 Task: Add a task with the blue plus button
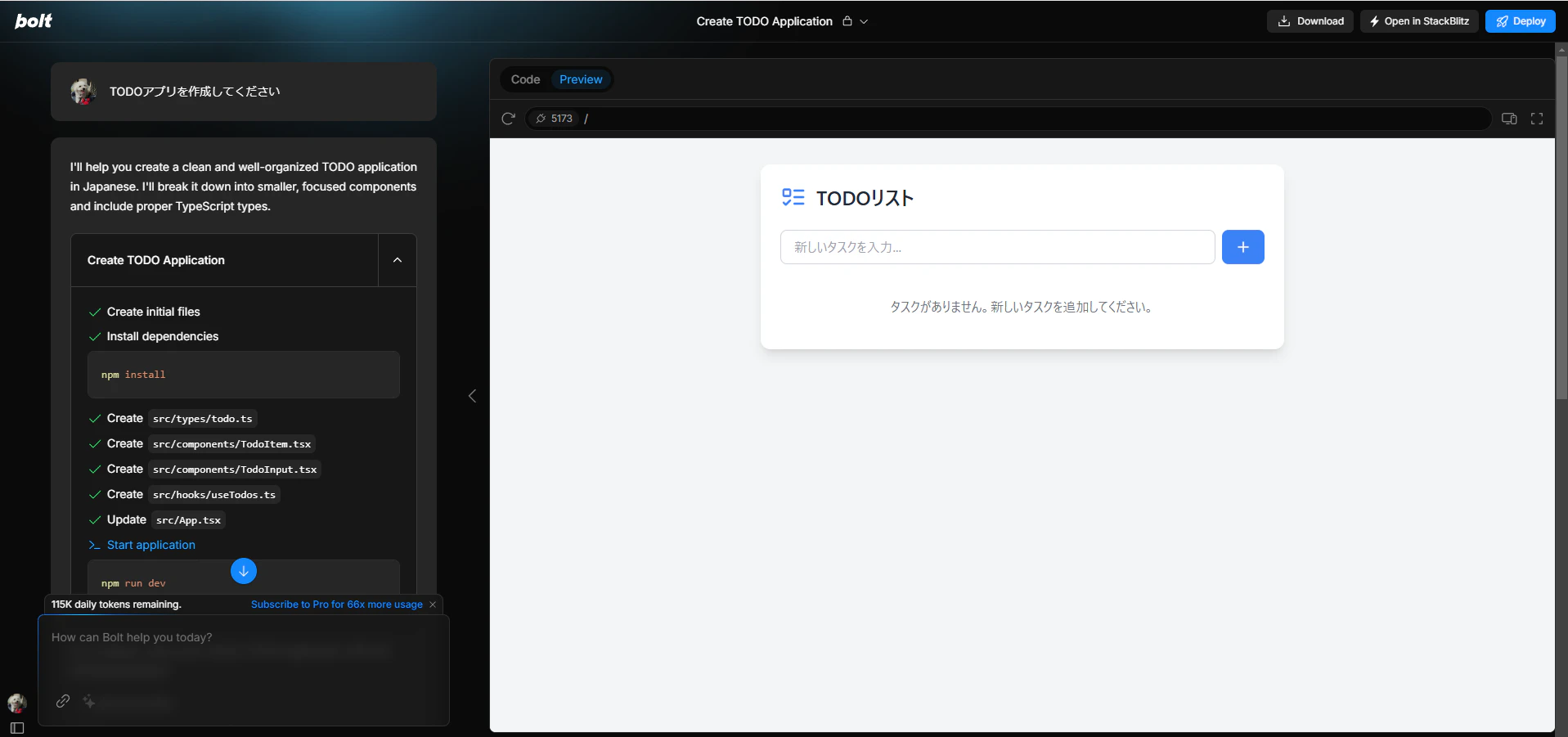click(x=1242, y=247)
